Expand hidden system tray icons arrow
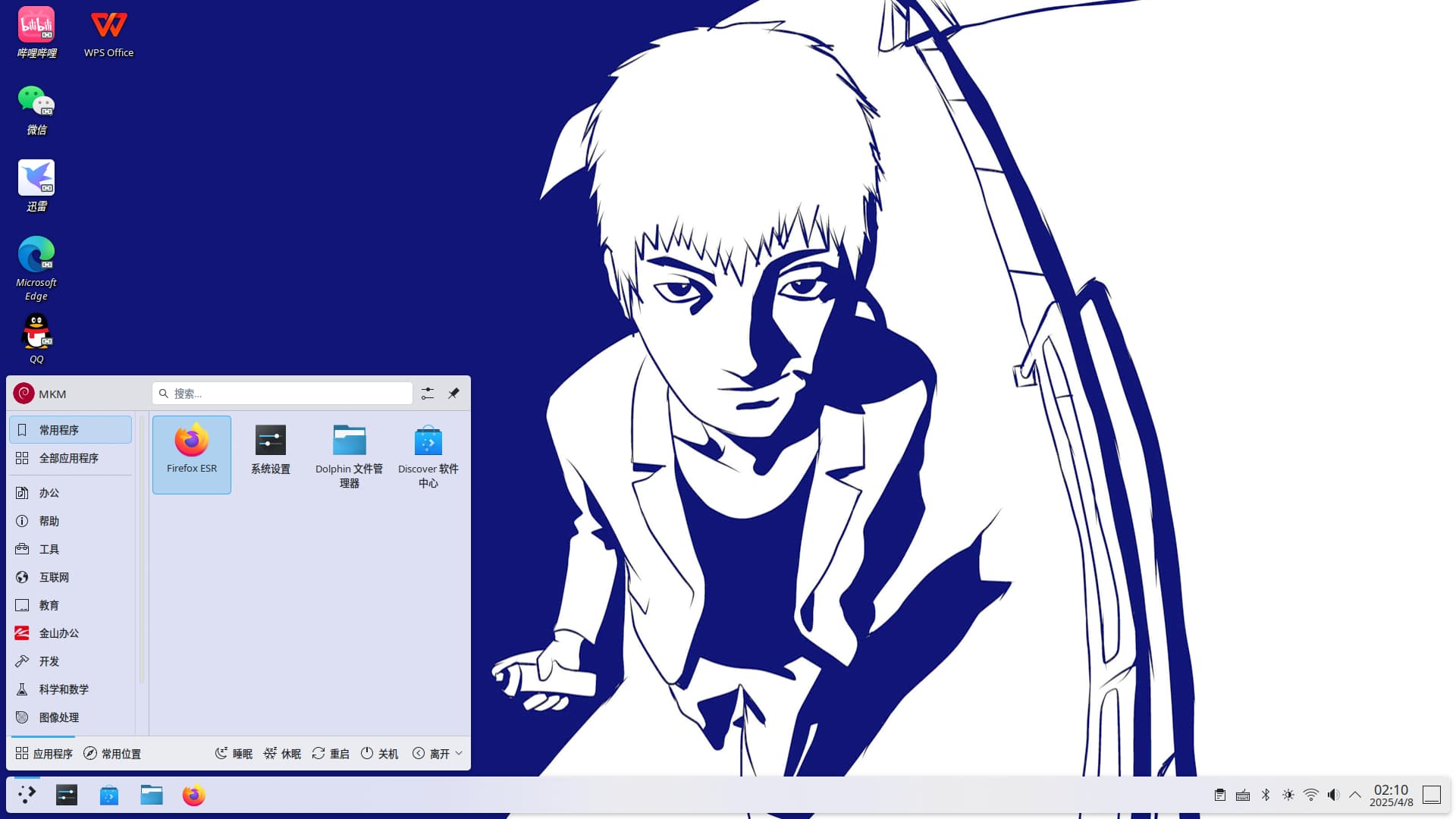The height and width of the screenshot is (819, 1456). coord(1355,795)
